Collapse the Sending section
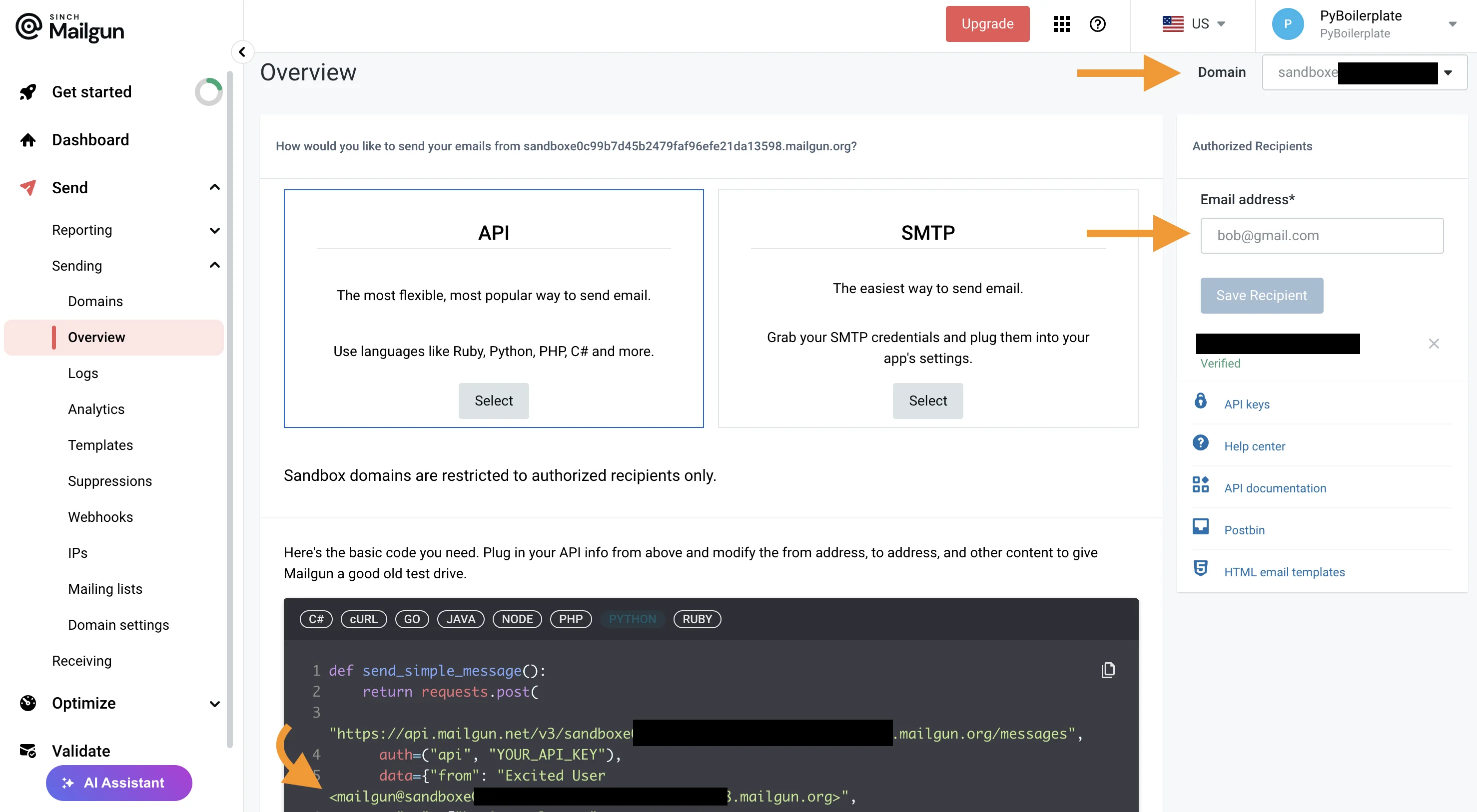1477x812 pixels. (214, 265)
